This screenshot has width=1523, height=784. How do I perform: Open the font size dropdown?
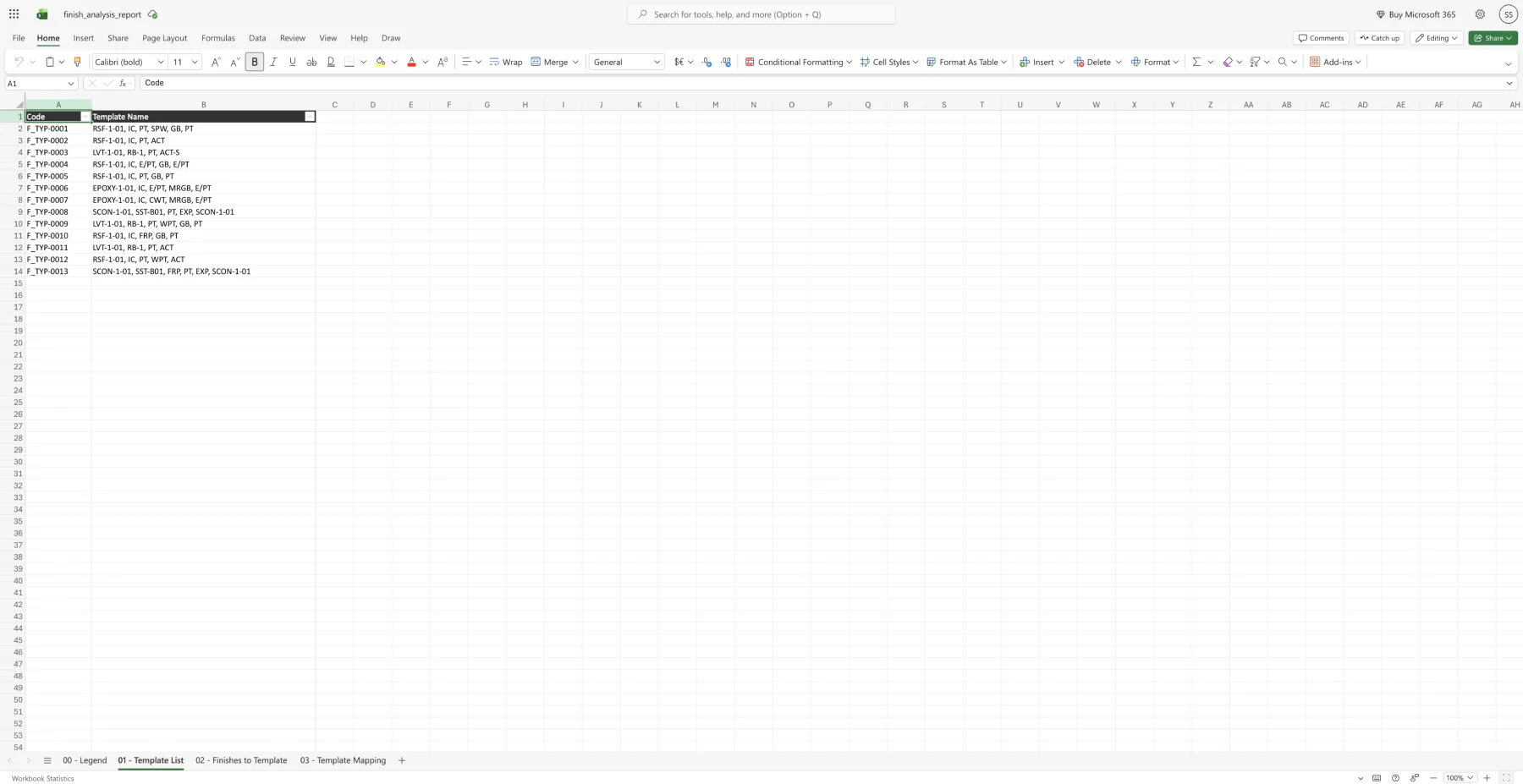tap(195, 62)
